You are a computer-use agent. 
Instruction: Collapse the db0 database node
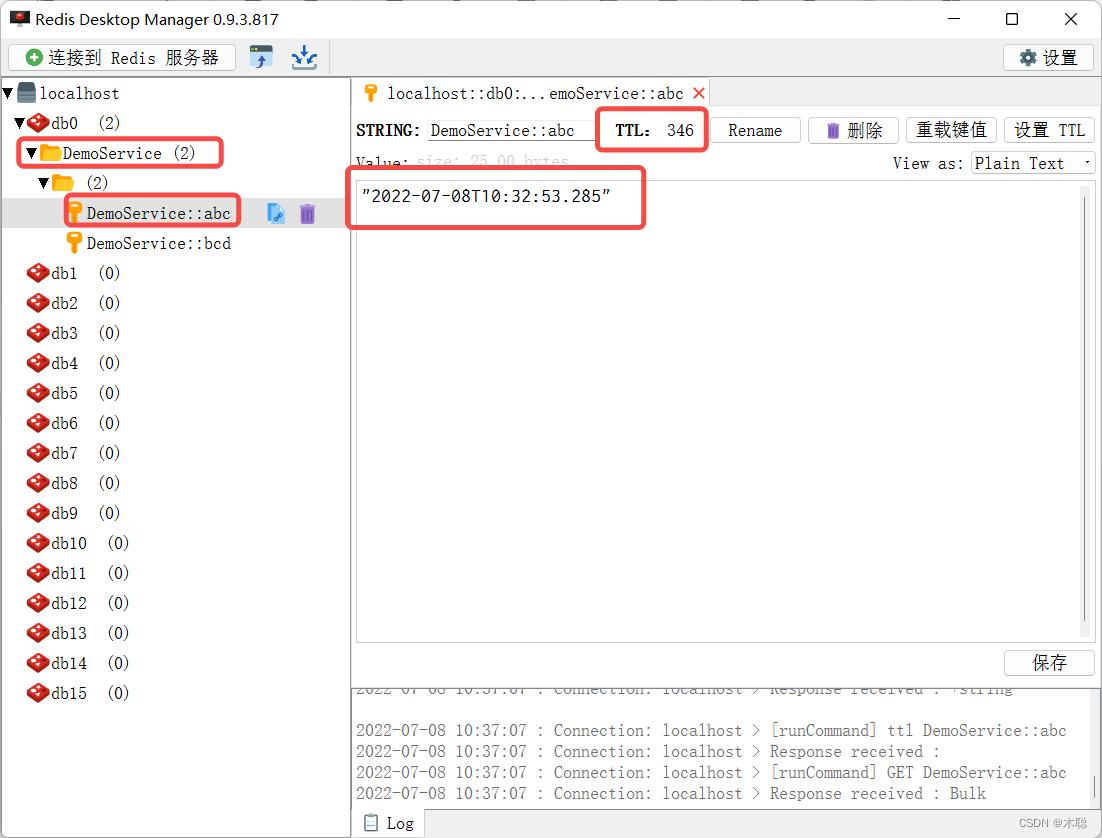pyautogui.click(x=20, y=123)
